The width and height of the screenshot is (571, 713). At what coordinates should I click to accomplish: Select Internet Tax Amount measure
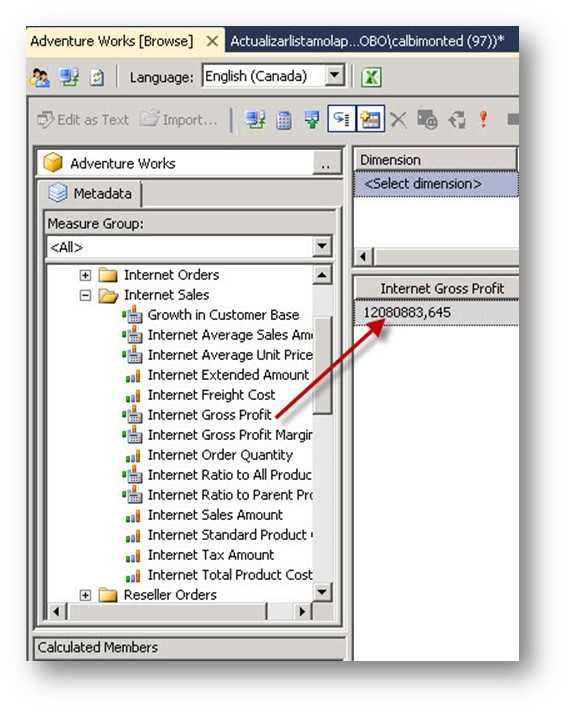click(211, 555)
